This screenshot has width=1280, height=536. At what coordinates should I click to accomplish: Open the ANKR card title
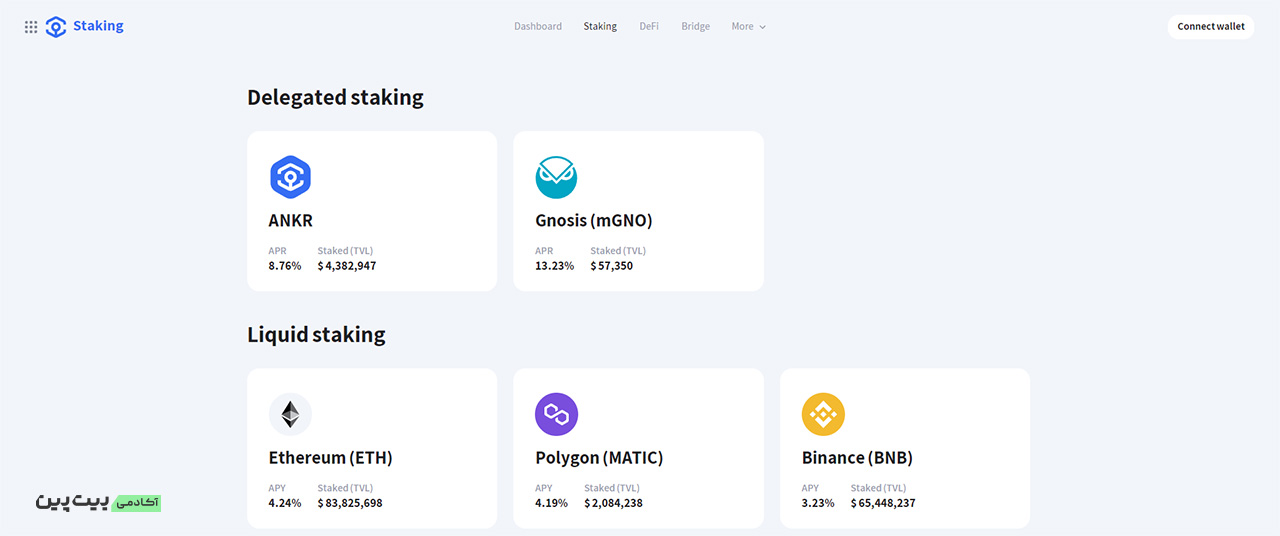pos(291,221)
